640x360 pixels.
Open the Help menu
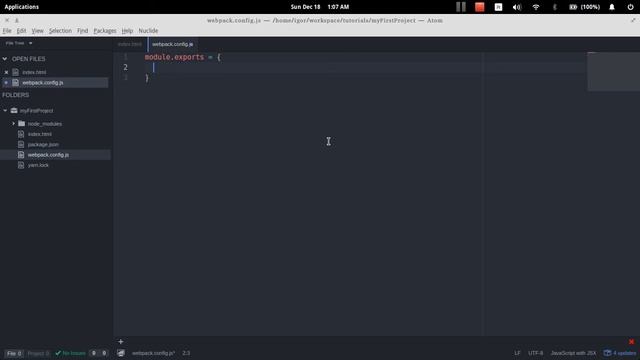point(127,31)
